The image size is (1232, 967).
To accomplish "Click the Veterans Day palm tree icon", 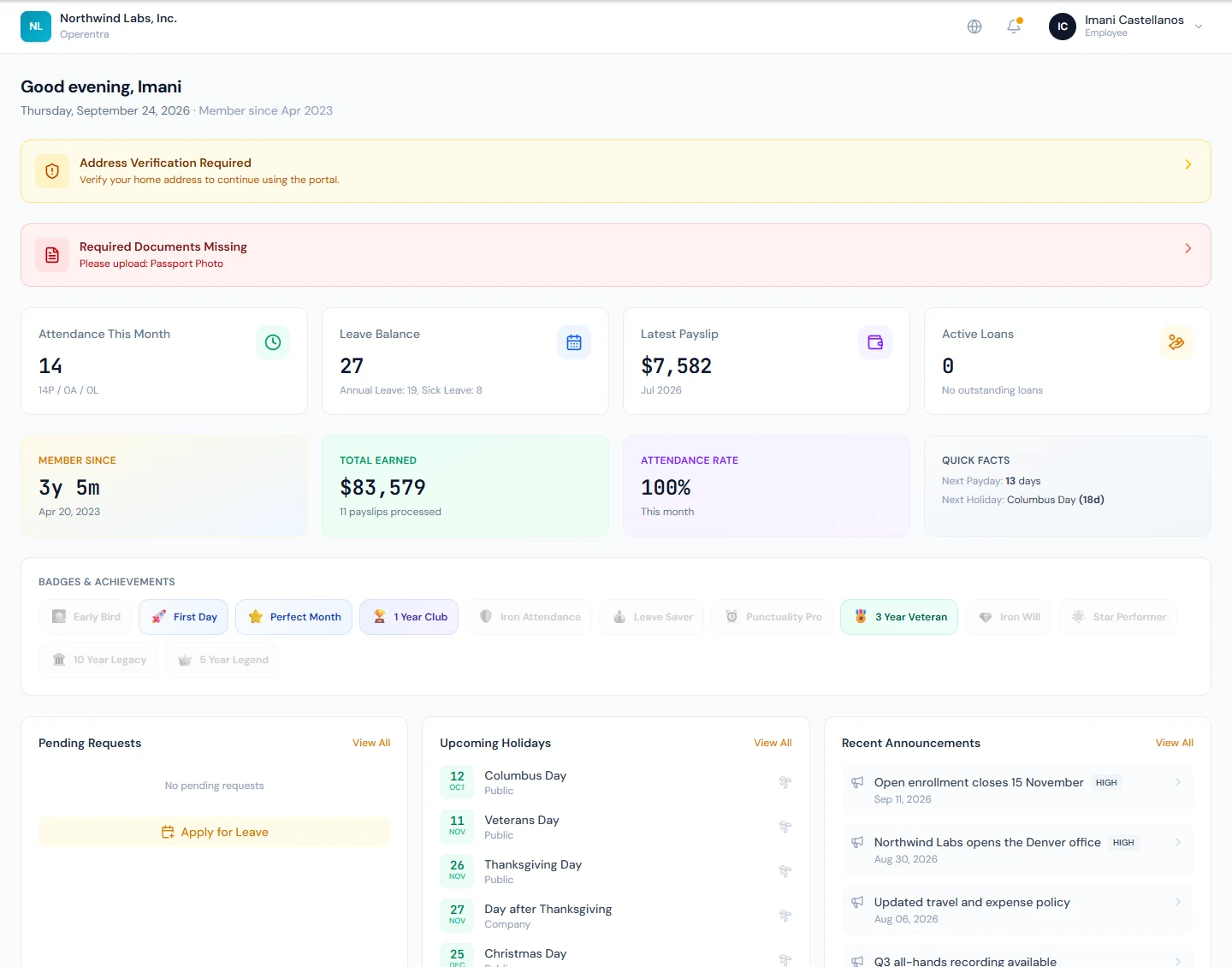I will (x=785, y=827).
